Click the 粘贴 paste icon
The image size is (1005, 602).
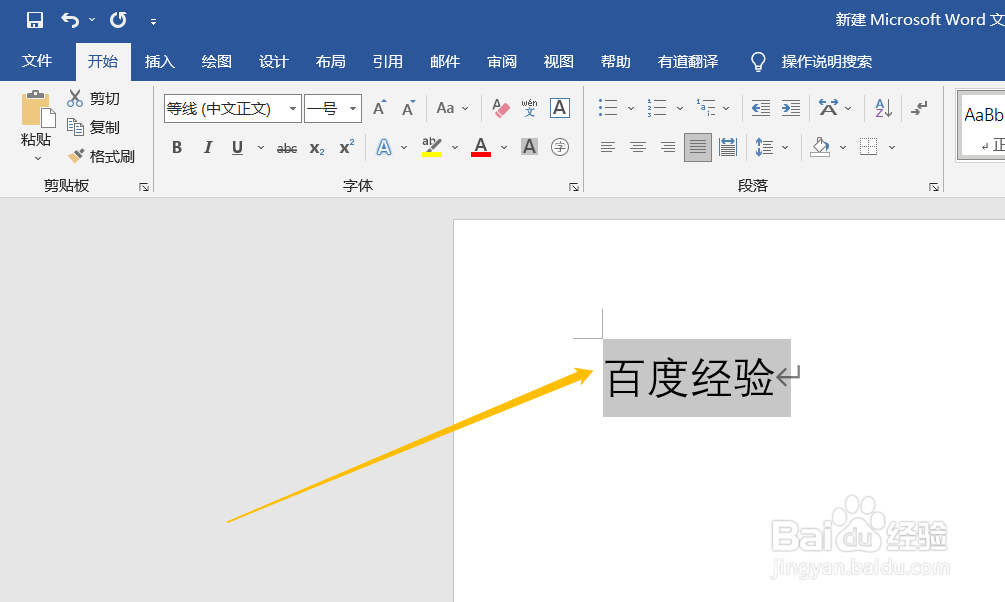[37, 109]
